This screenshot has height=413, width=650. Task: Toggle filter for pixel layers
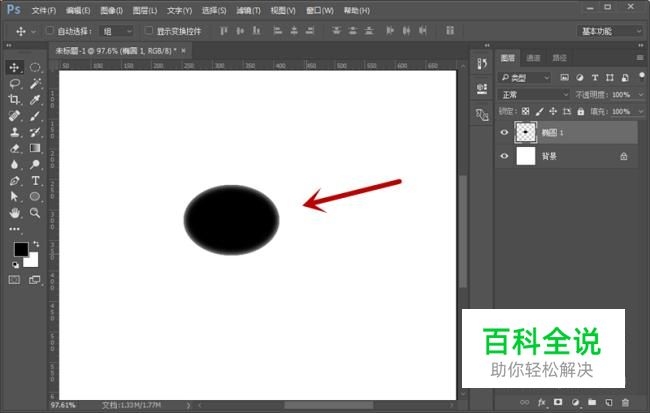(x=564, y=78)
